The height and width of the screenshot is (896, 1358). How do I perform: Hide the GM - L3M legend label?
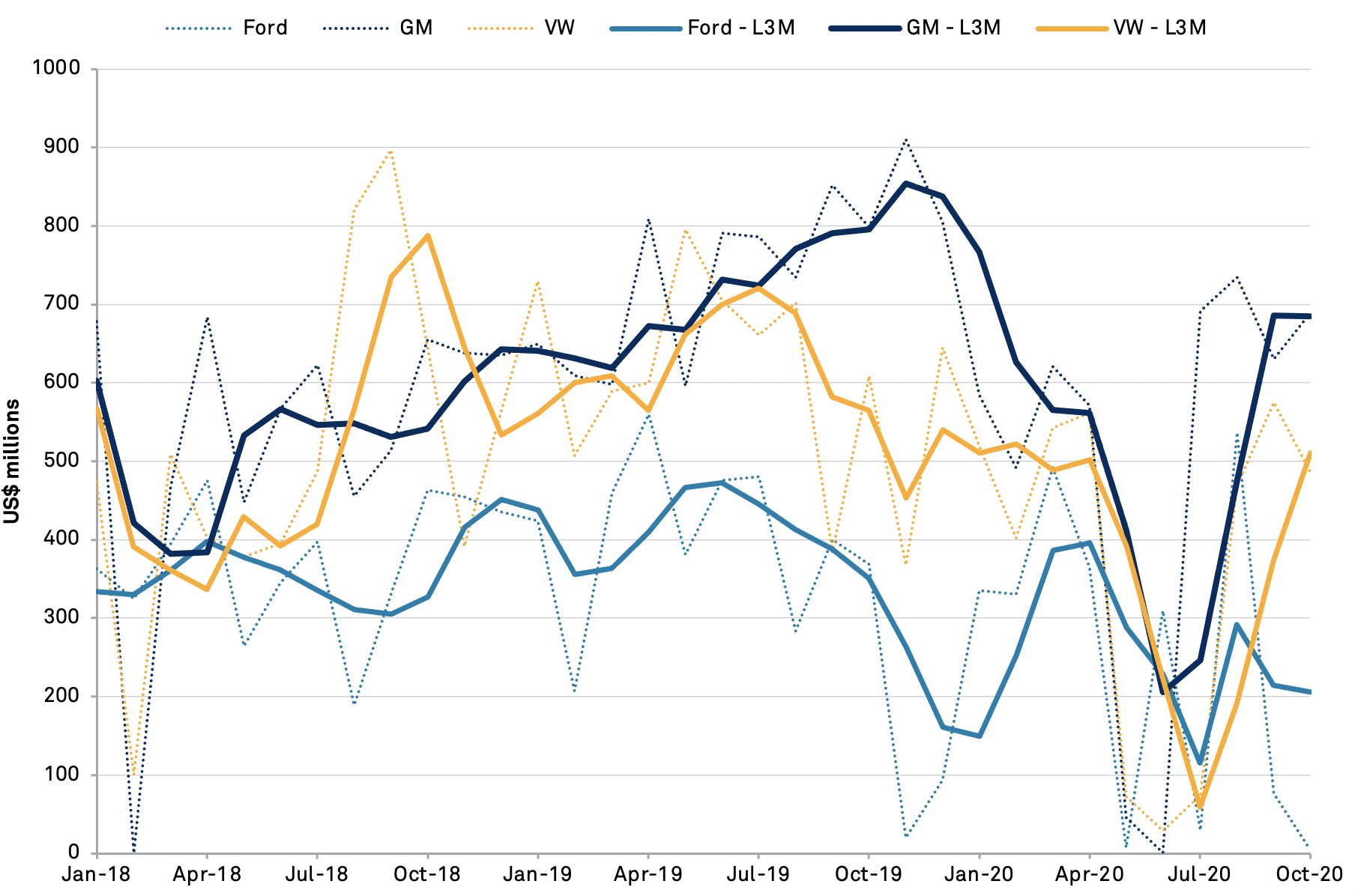click(x=953, y=28)
